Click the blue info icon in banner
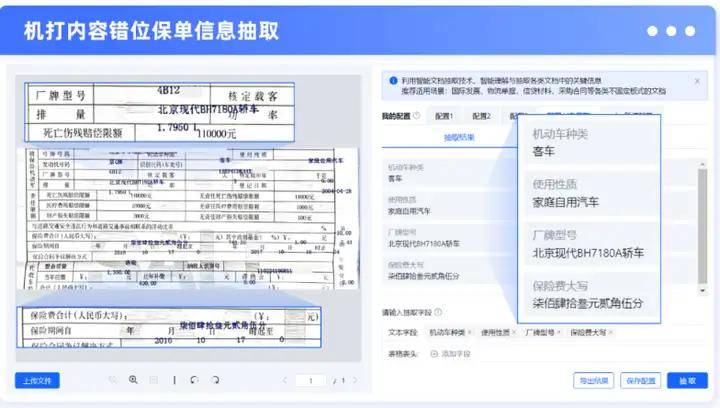Viewport: 720px width, 408px height. pyautogui.click(x=393, y=81)
